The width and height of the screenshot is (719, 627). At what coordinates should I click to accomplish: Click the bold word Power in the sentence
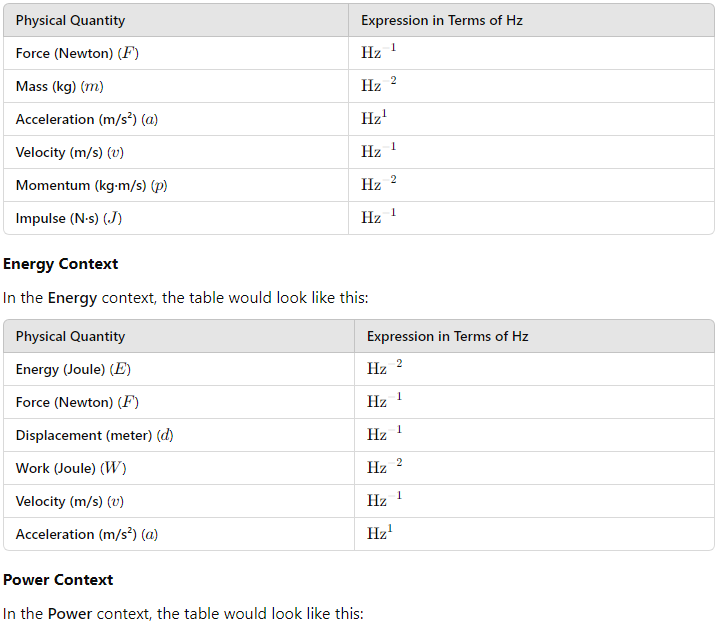[x=70, y=614]
